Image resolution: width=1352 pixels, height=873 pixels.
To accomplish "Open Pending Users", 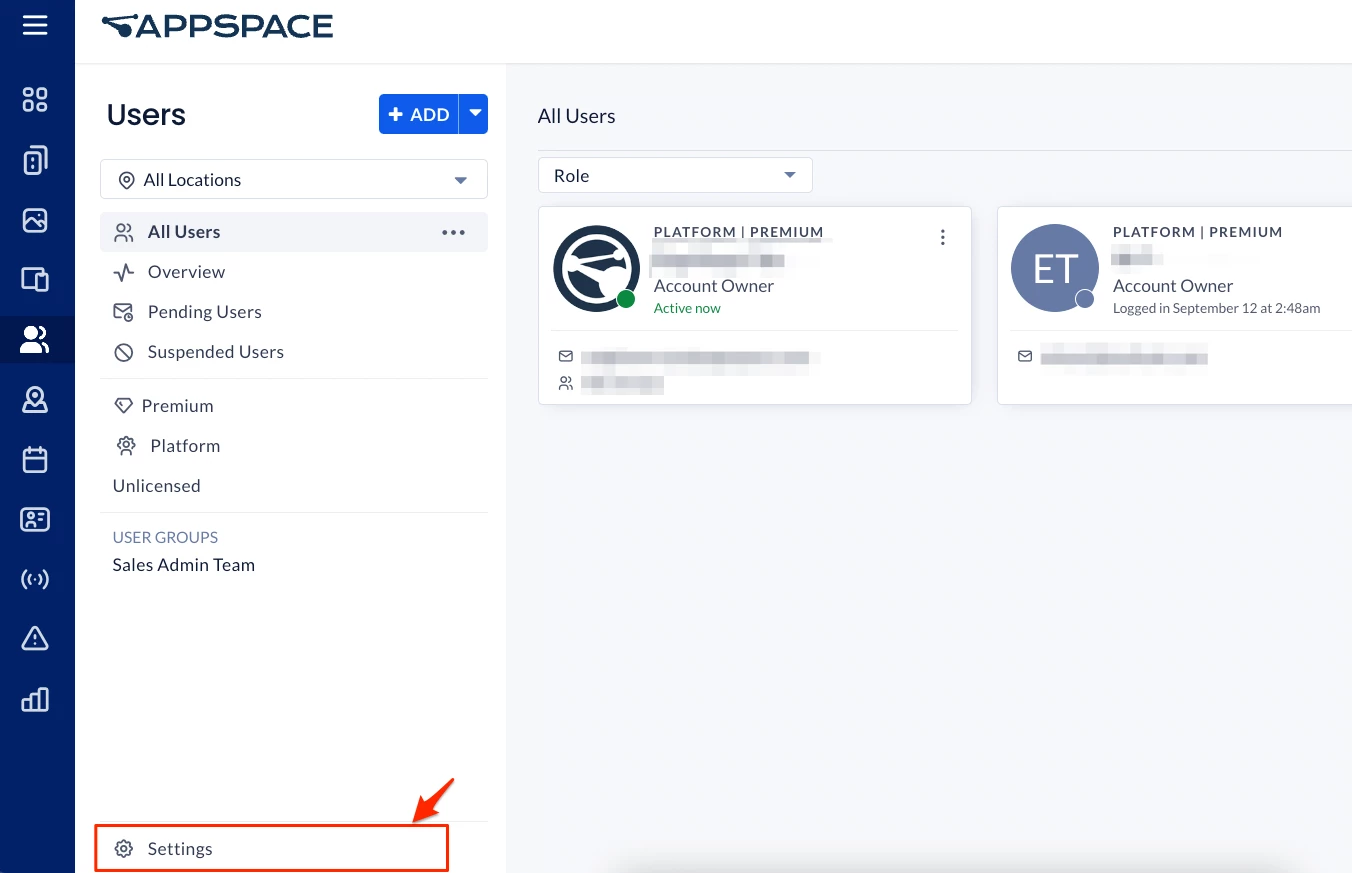I will click(204, 312).
